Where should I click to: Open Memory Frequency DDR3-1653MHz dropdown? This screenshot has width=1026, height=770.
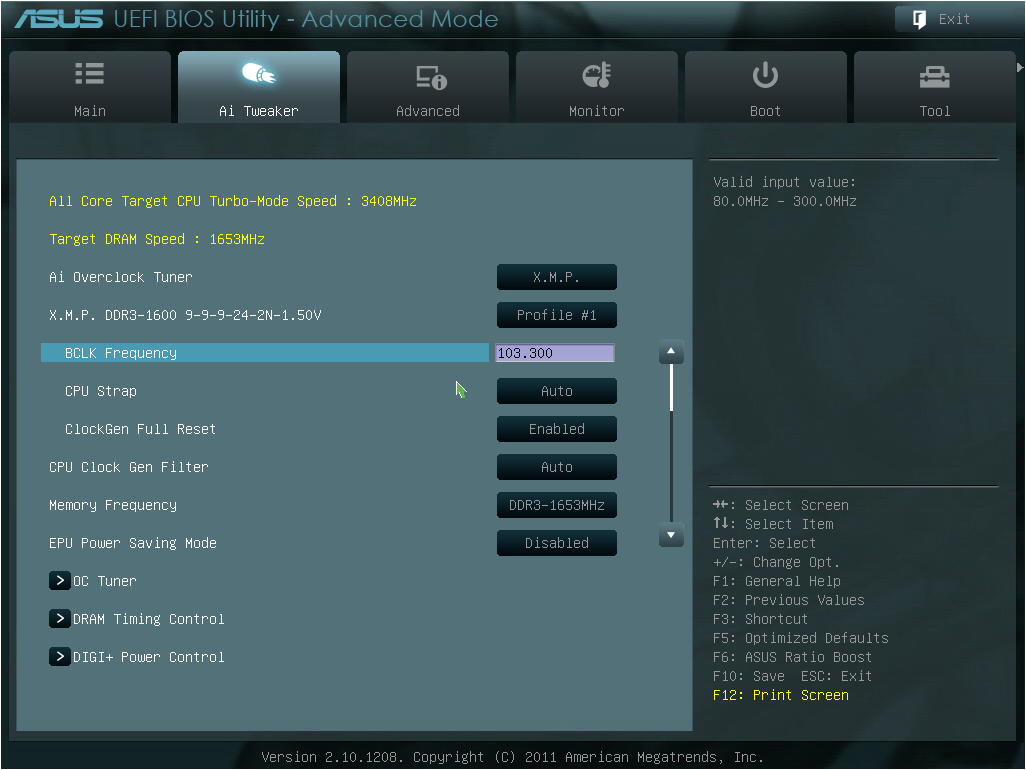(557, 504)
